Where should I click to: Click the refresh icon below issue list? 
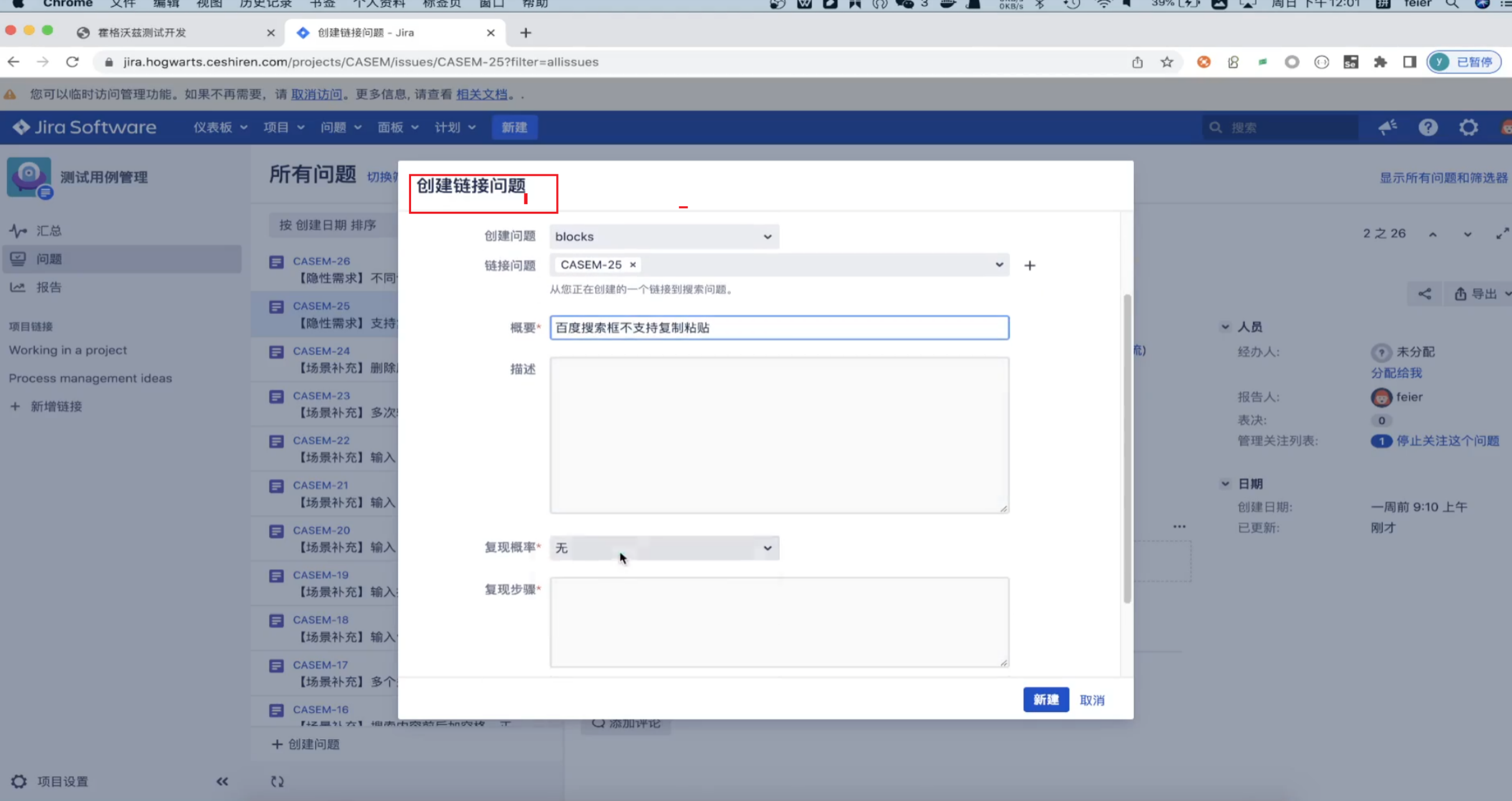tap(278, 781)
